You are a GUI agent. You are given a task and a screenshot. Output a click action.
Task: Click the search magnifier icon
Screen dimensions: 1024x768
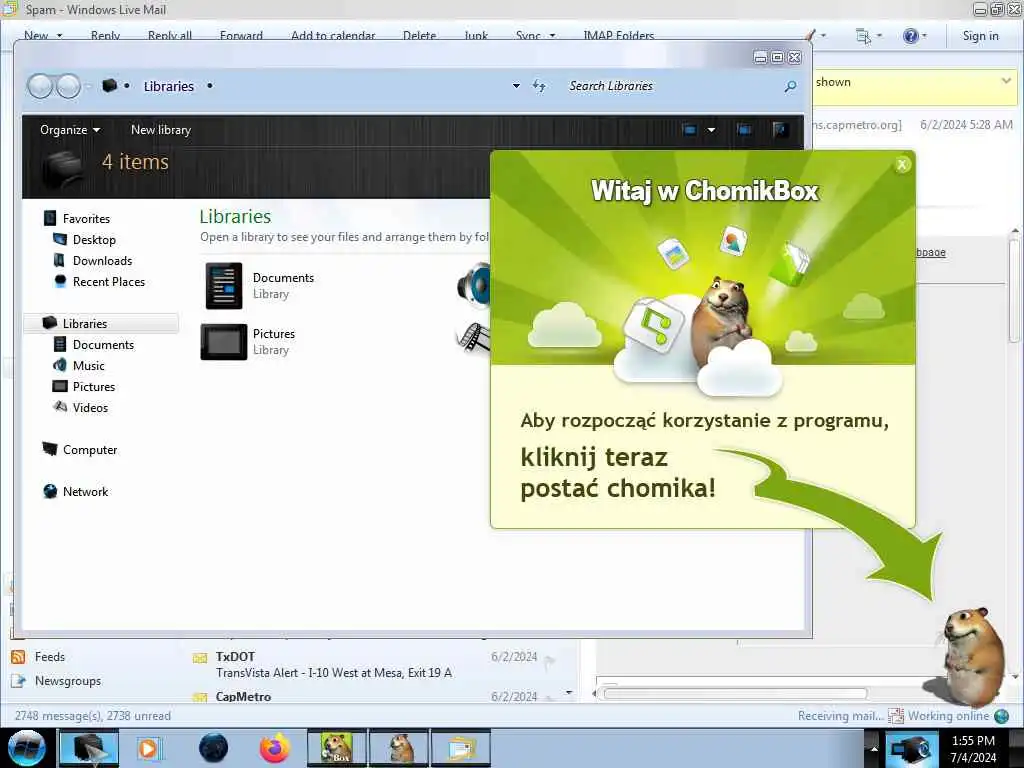(790, 86)
